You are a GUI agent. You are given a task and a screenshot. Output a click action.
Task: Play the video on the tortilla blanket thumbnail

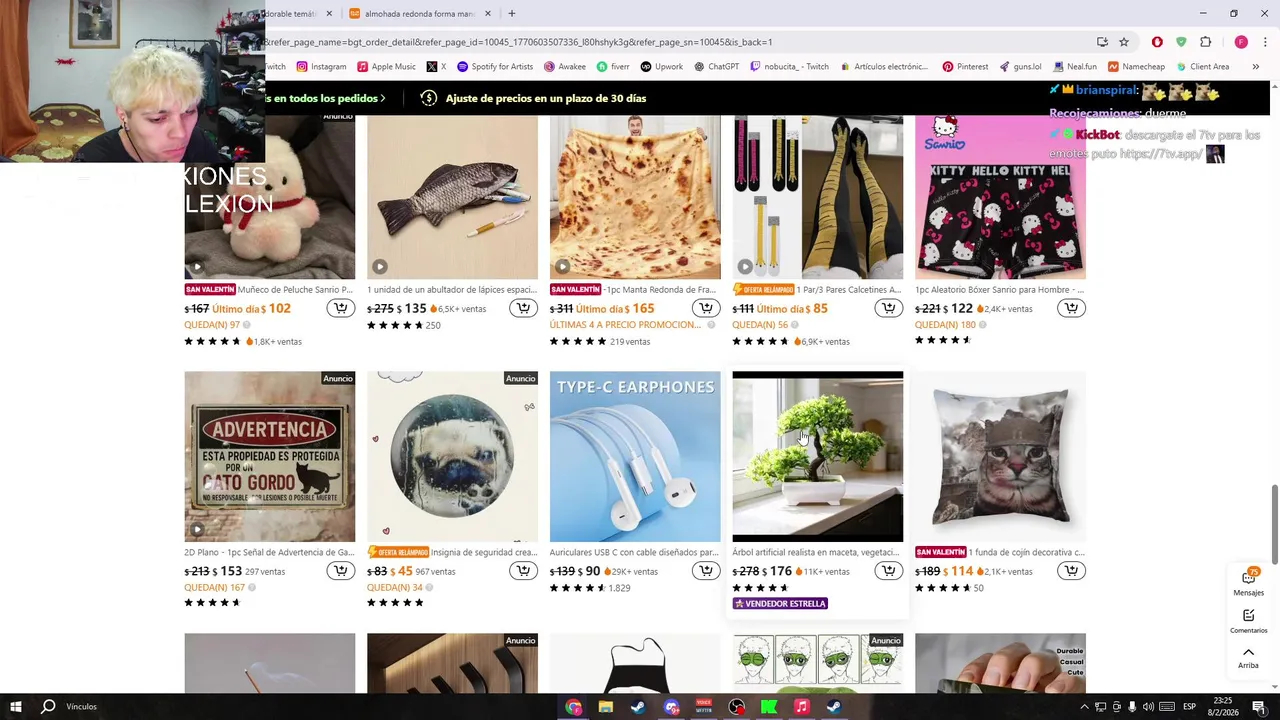click(x=562, y=267)
